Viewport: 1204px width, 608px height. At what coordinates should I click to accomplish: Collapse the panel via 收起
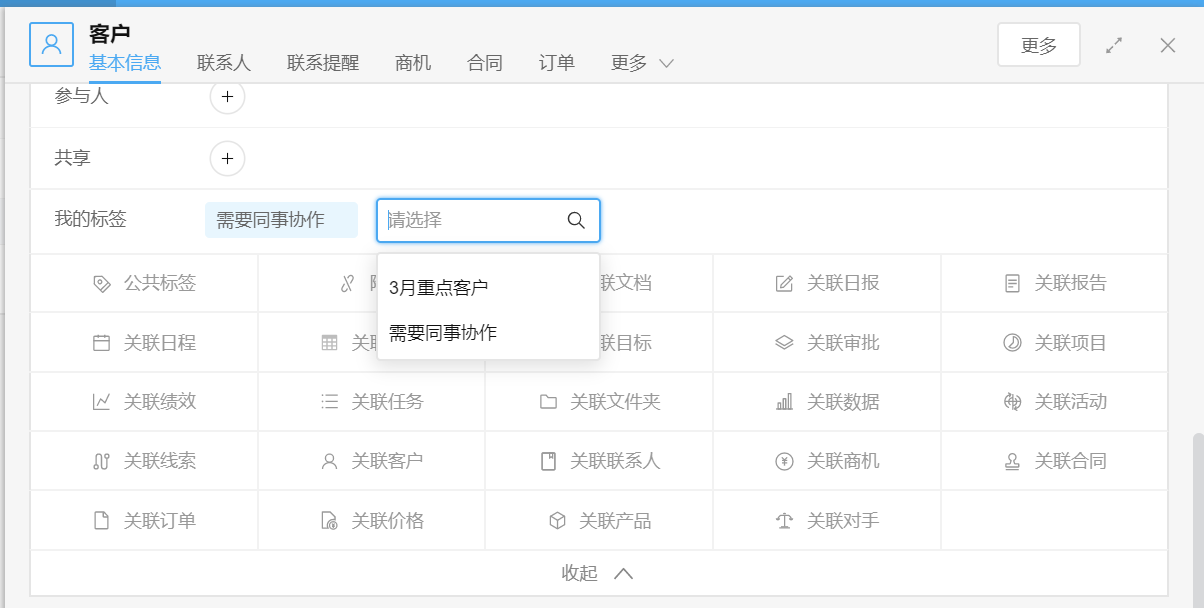click(x=597, y=573)
